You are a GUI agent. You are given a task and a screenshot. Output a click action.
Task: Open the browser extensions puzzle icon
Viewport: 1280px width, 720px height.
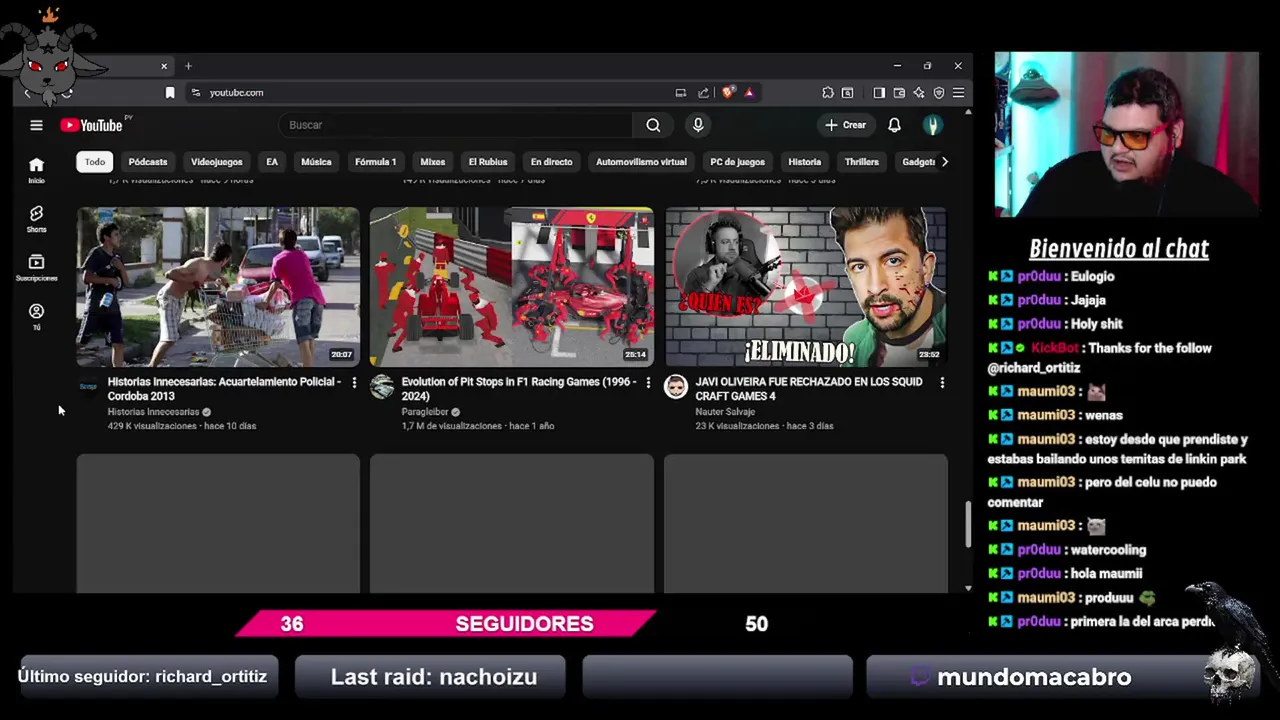click(x=828, y=92)
